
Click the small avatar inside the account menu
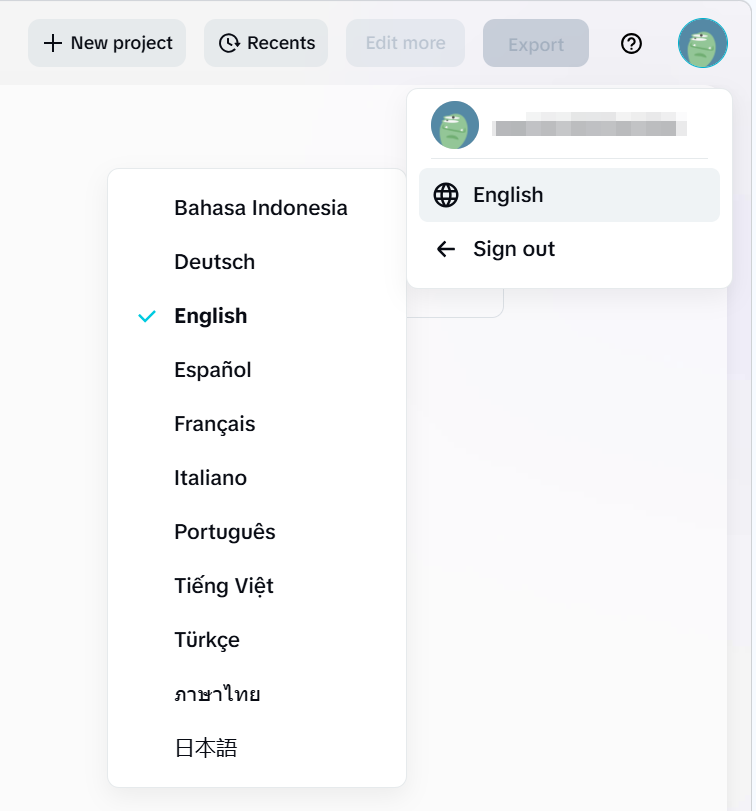point(455,125)
